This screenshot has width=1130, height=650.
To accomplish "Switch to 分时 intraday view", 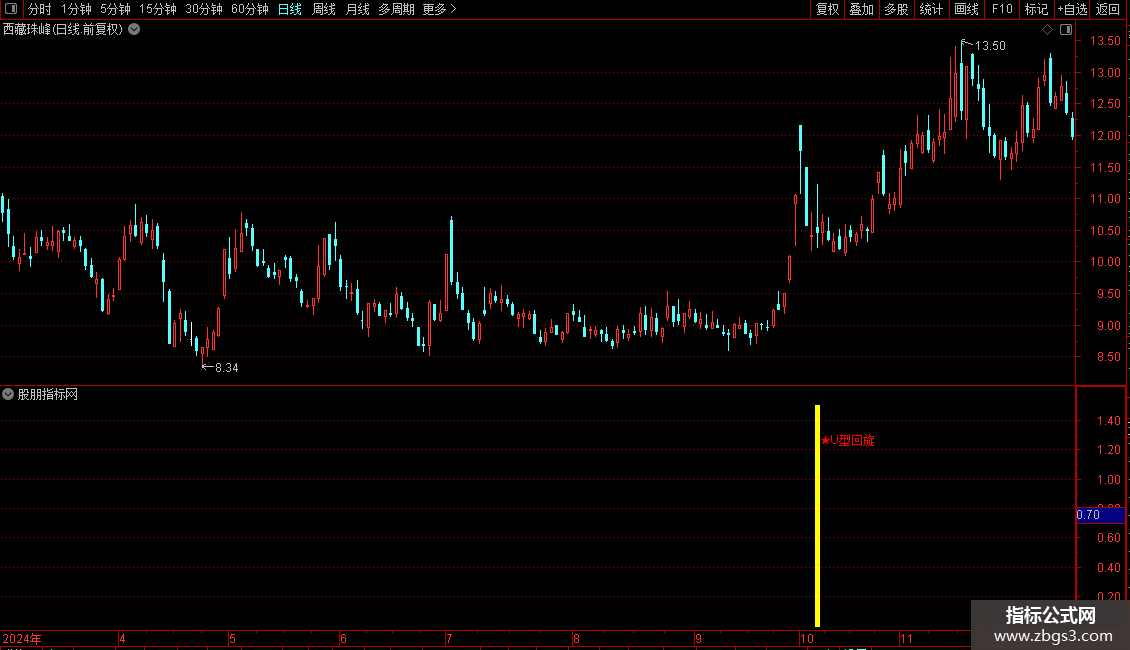I will [x=40, y=9].
